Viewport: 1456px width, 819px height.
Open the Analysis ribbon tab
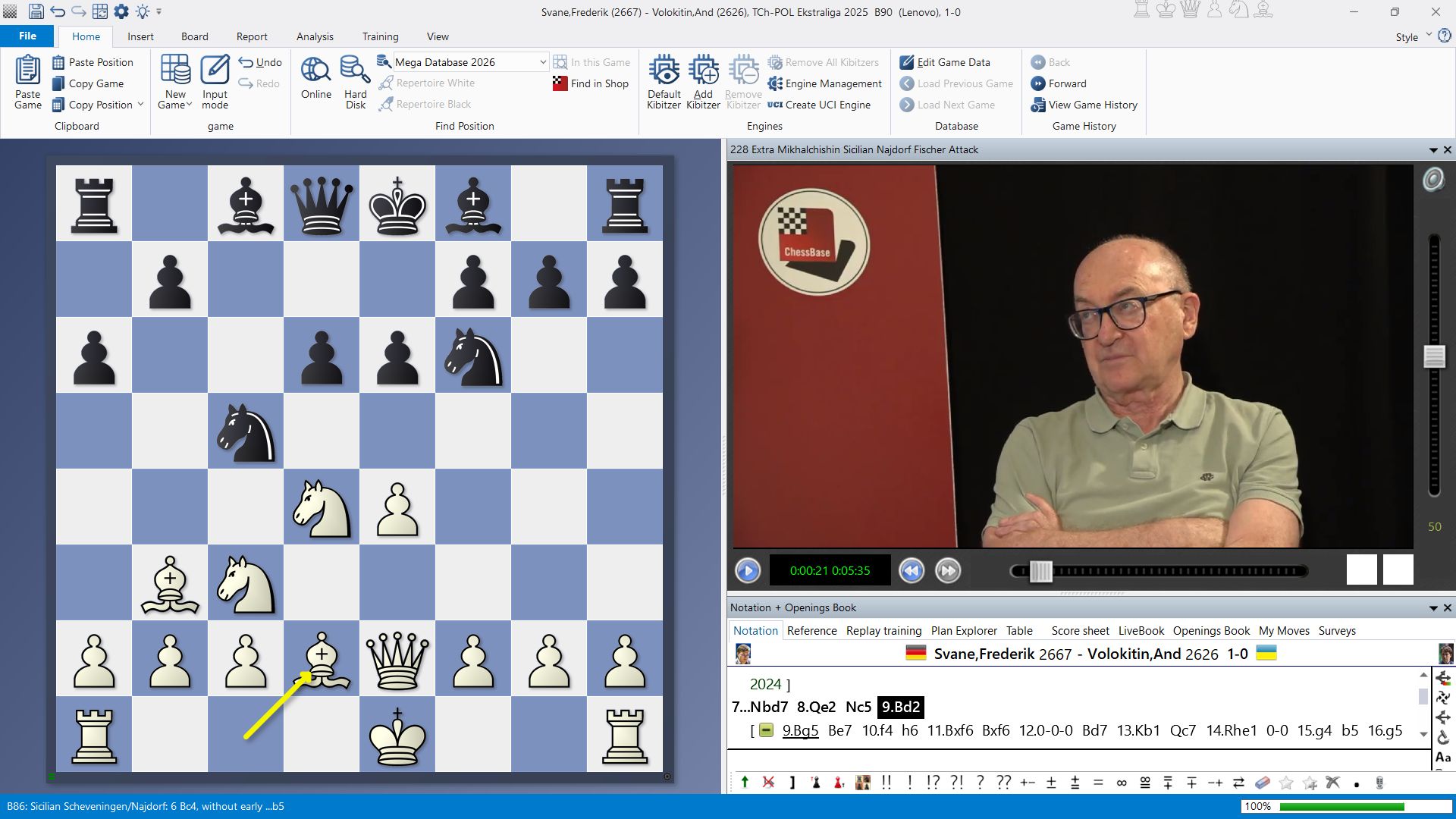tap(315, 36)
